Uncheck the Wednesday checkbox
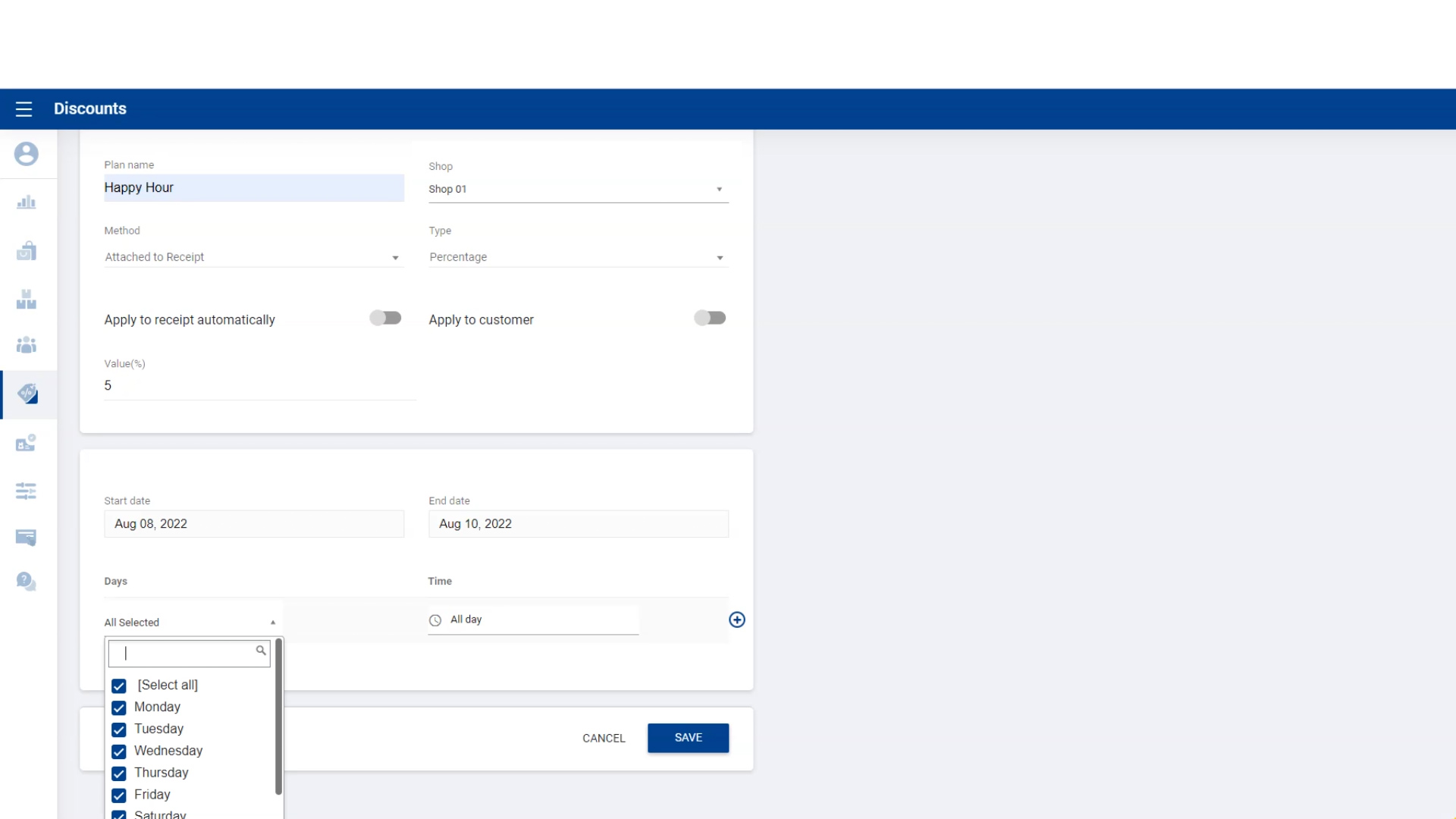Image resolution: width=1456 pixels, height=819 pixels. 119,752
